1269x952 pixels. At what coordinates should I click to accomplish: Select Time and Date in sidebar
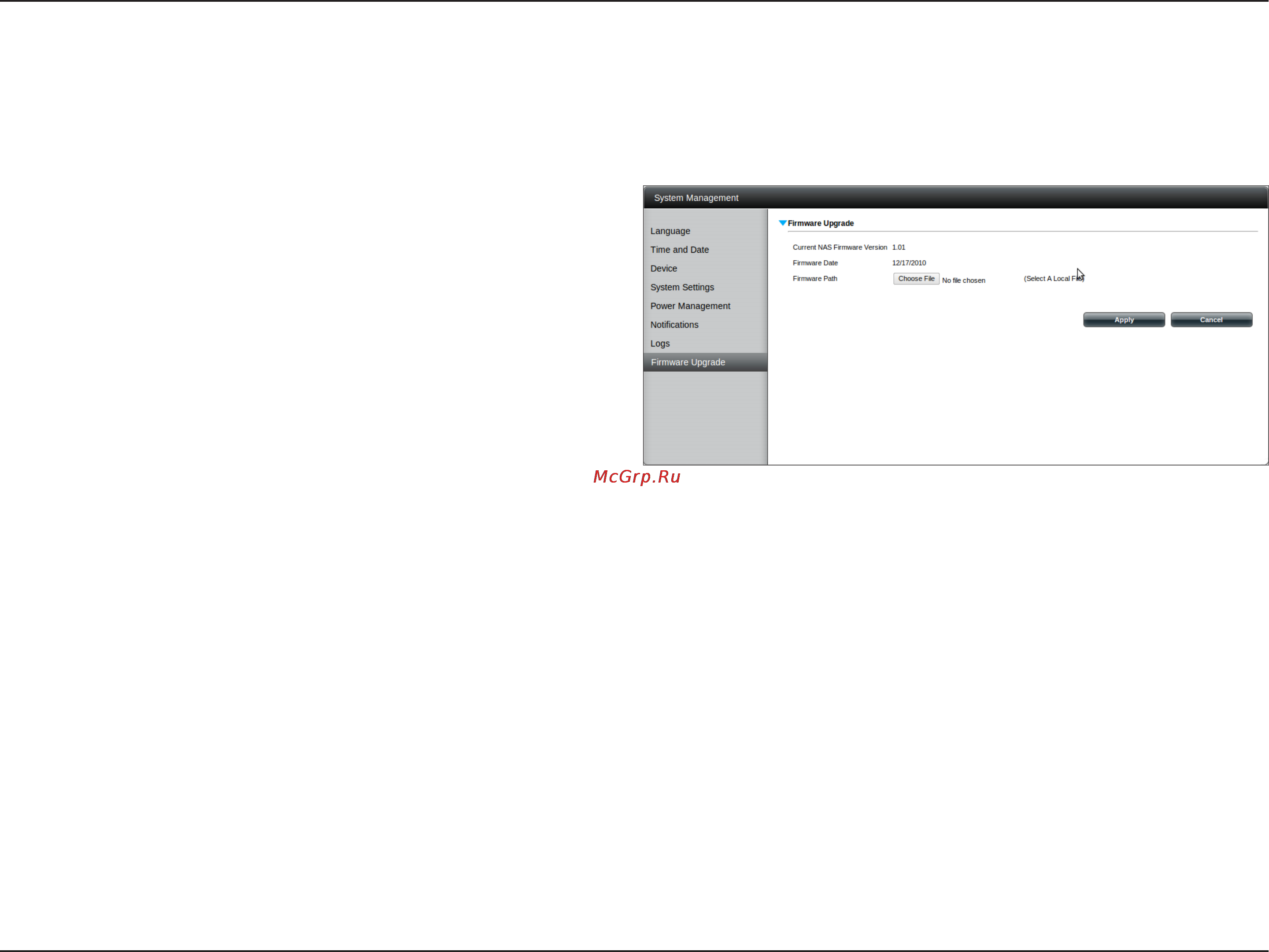(679, 250)
